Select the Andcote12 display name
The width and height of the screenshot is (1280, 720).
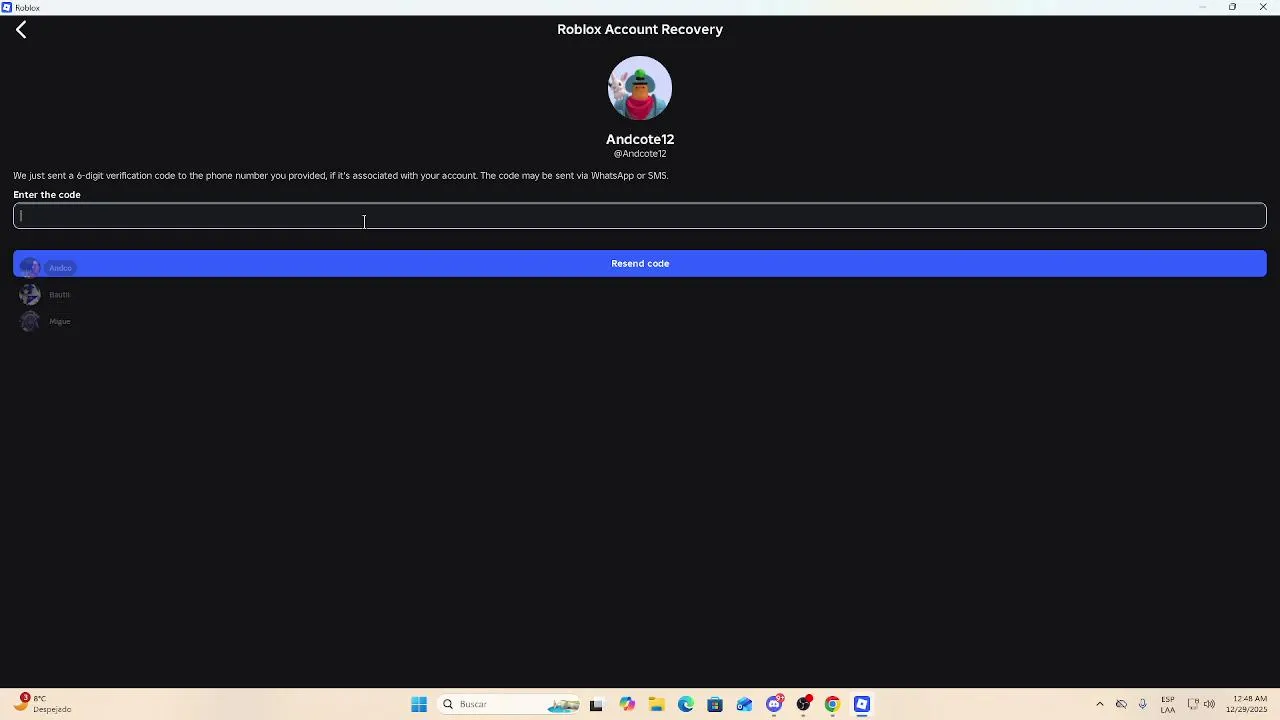640,139
